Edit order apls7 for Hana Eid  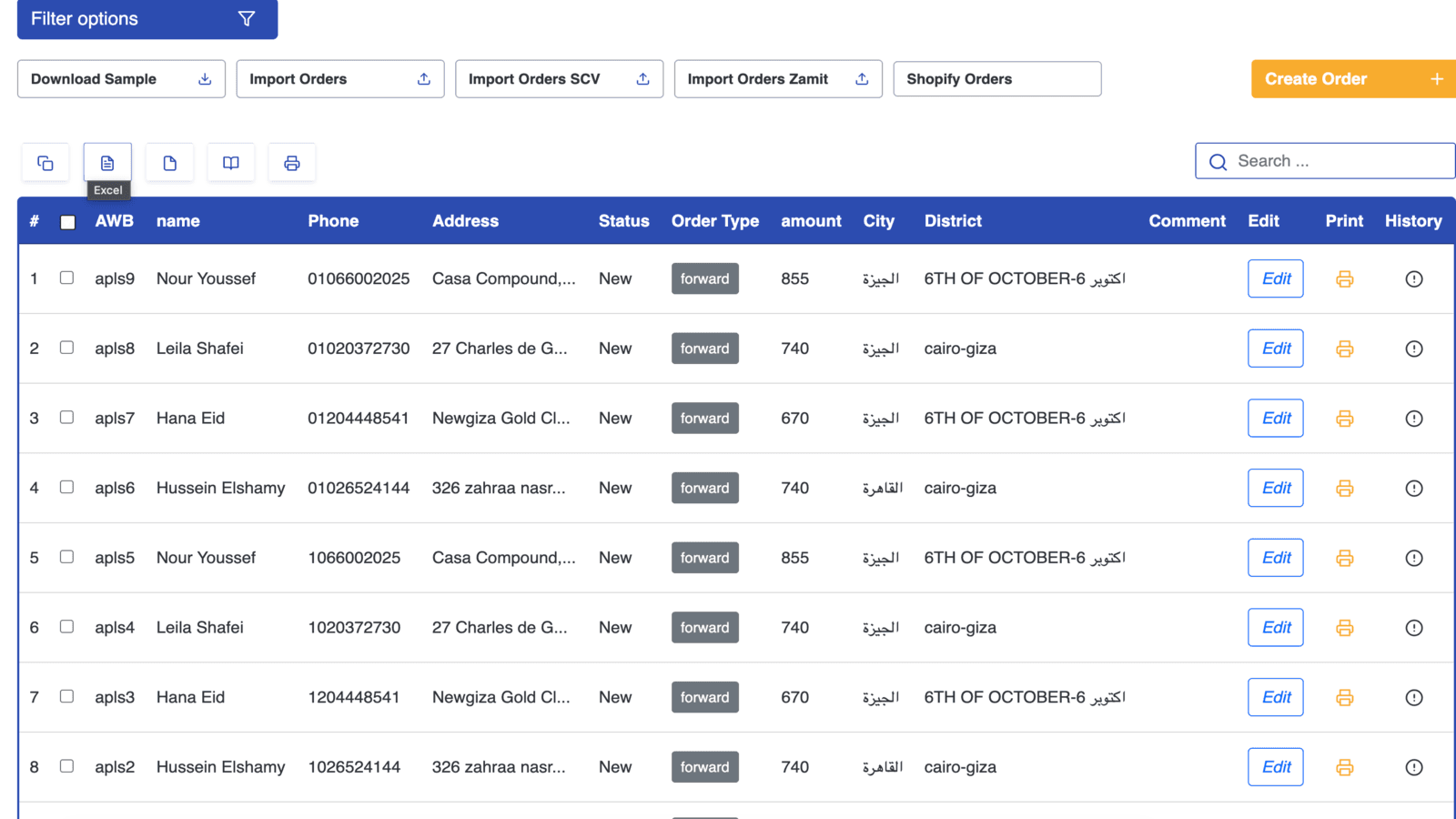(1275, 419)
